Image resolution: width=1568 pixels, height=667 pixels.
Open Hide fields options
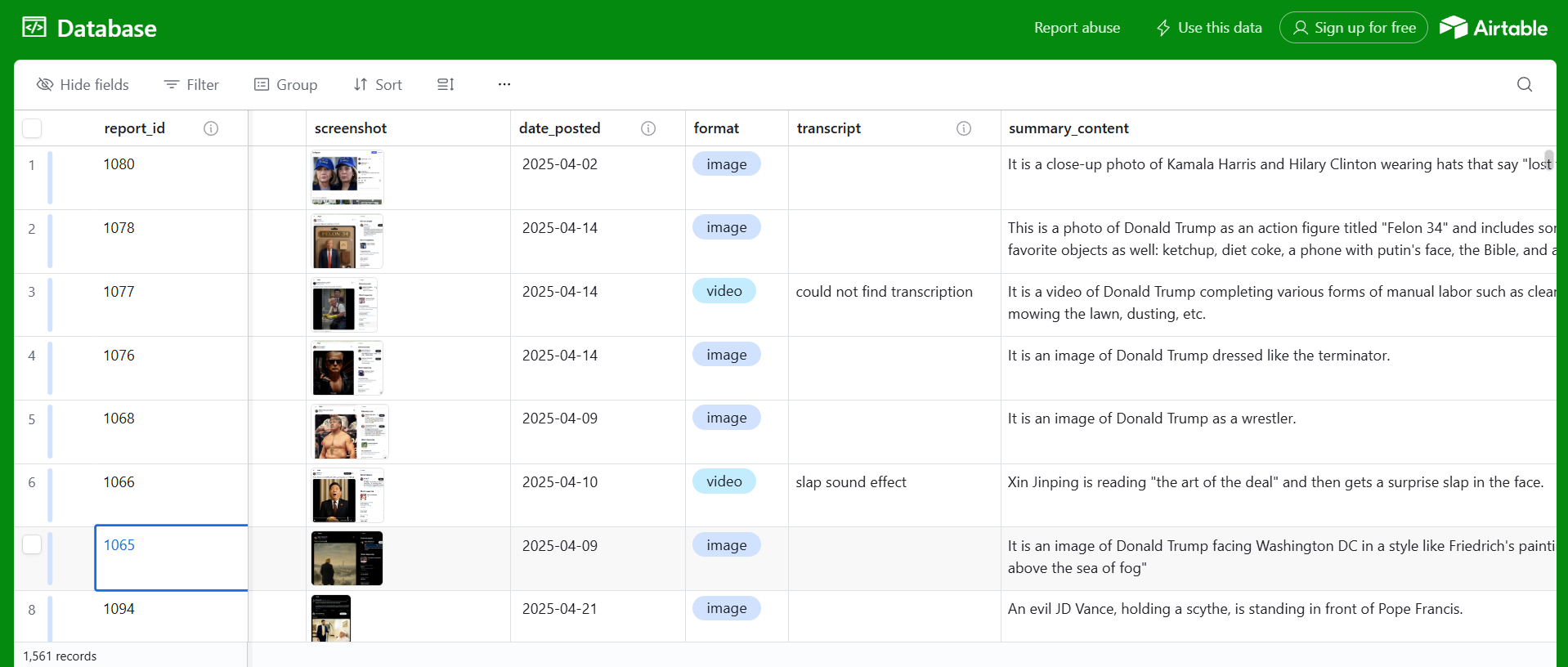click(83, 85)
